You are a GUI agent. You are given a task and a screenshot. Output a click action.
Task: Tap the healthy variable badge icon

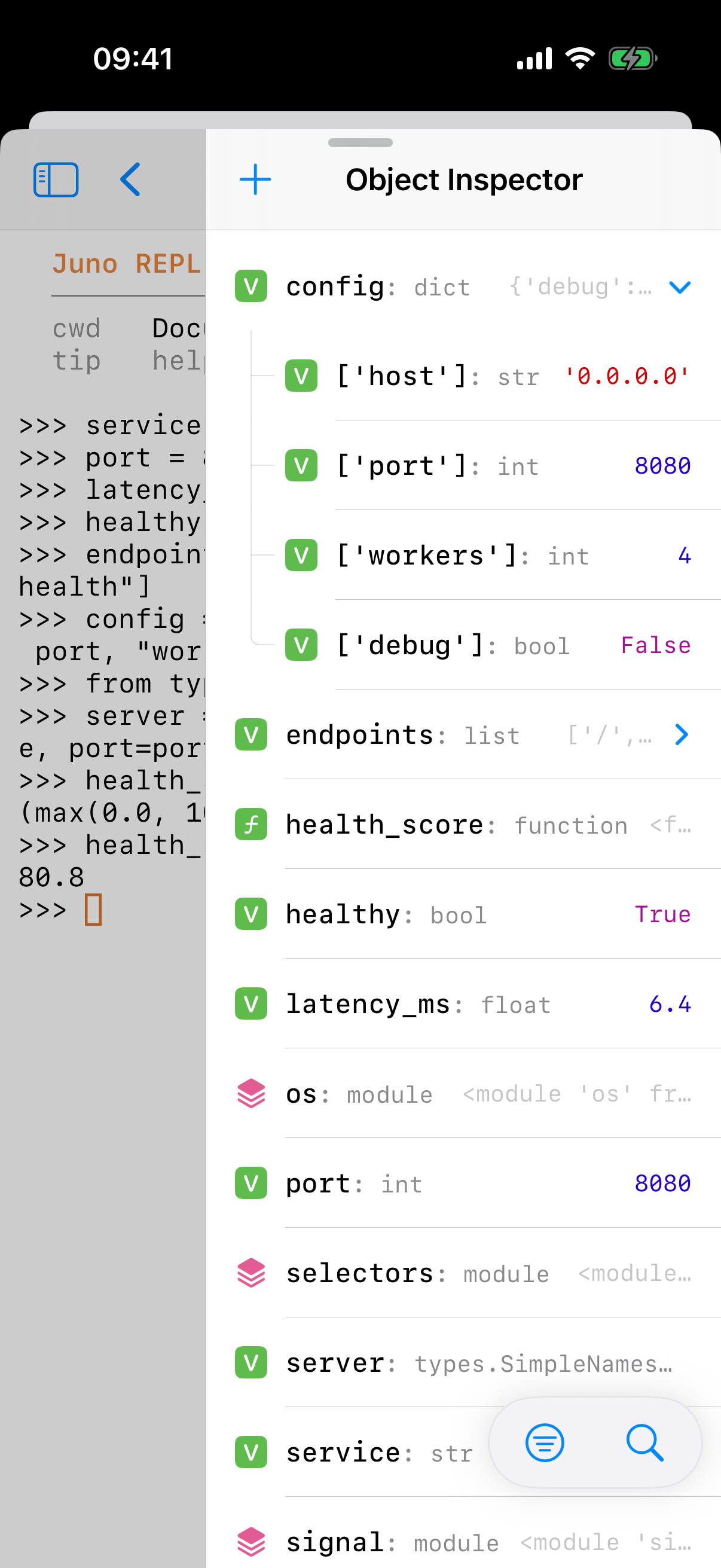pos(251,914)
